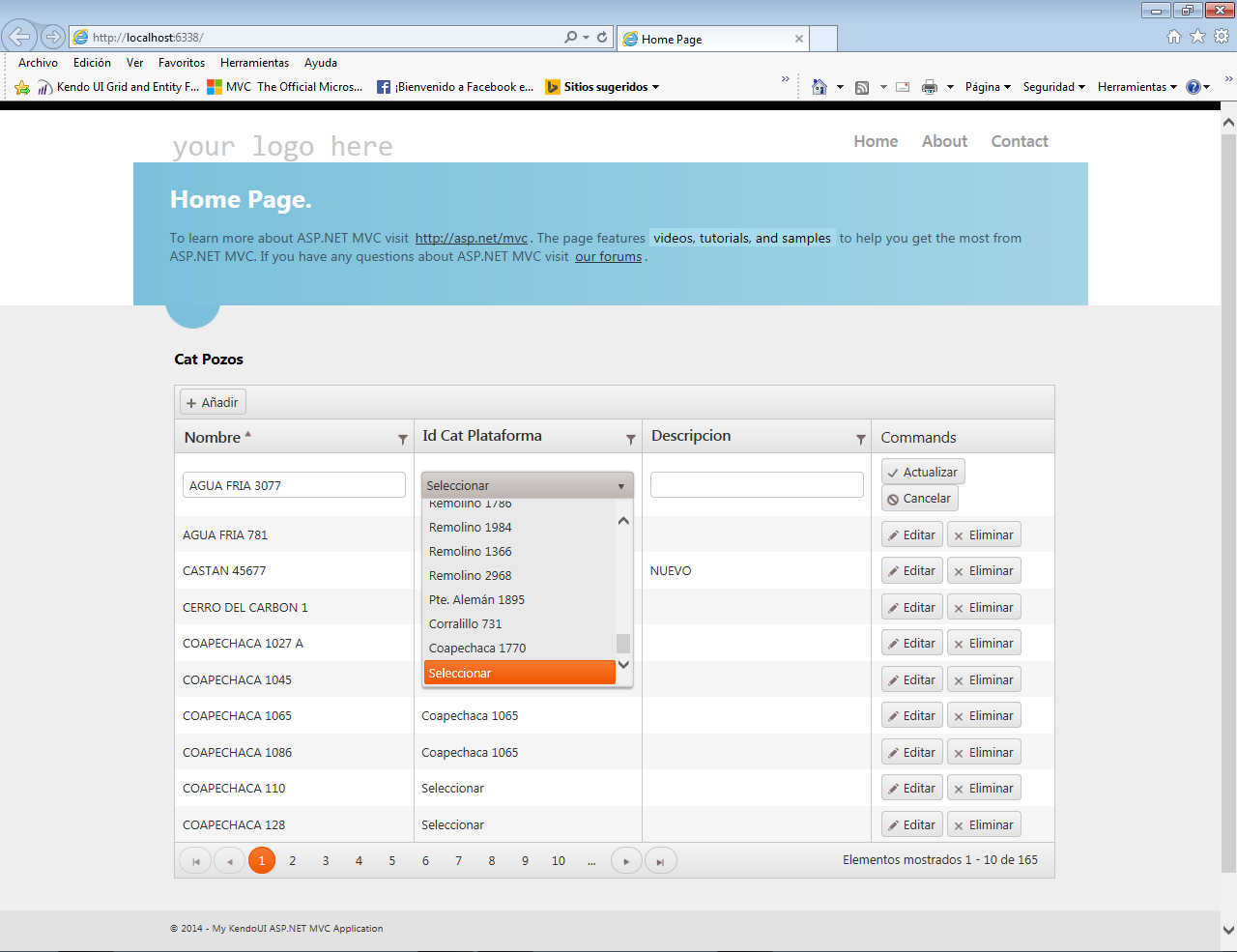Show more favorites bar items chevron
Viewport: 1237px width, 952px height.
[785, 79]
